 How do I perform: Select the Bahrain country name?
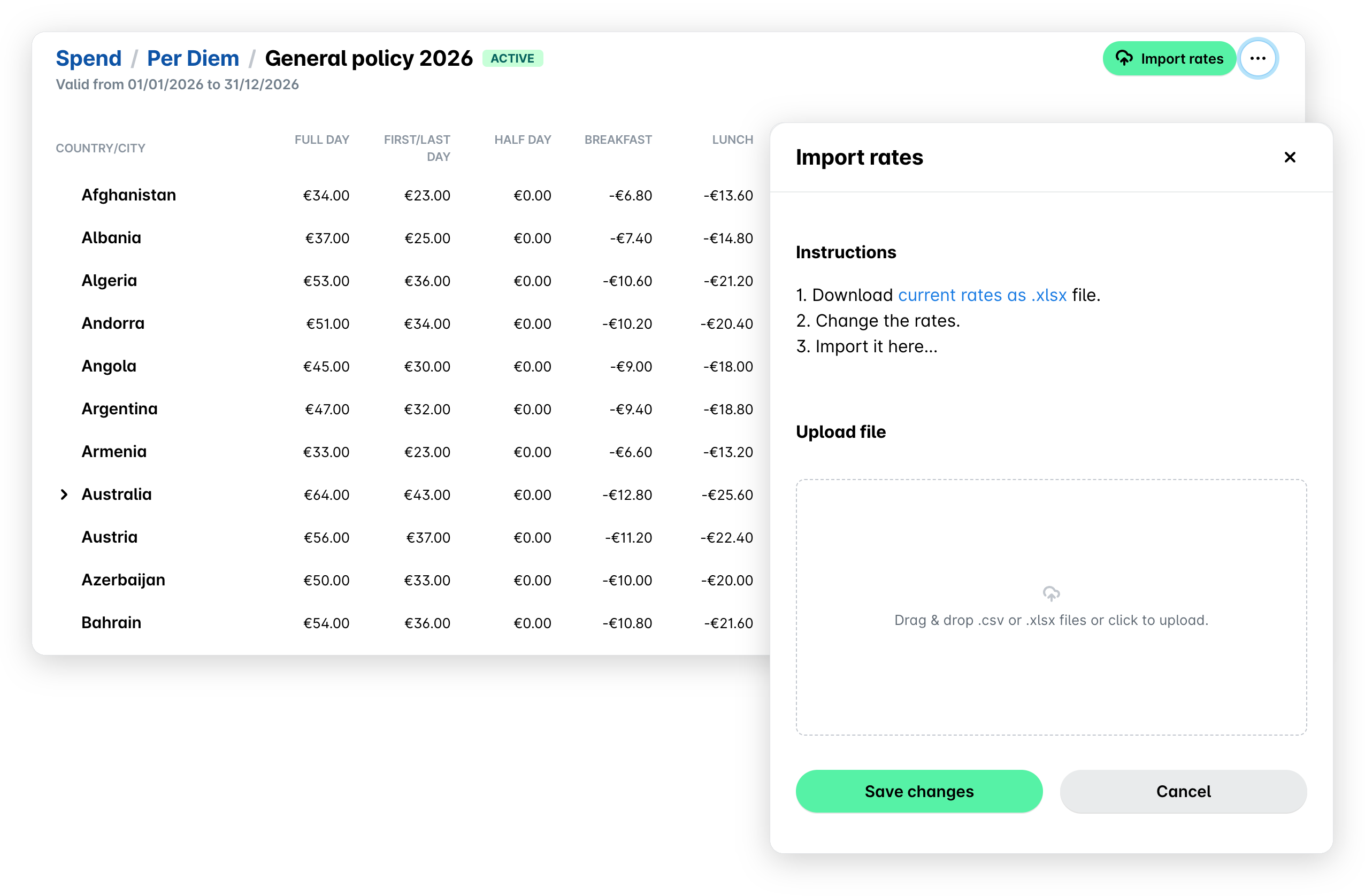coord(111,623)
